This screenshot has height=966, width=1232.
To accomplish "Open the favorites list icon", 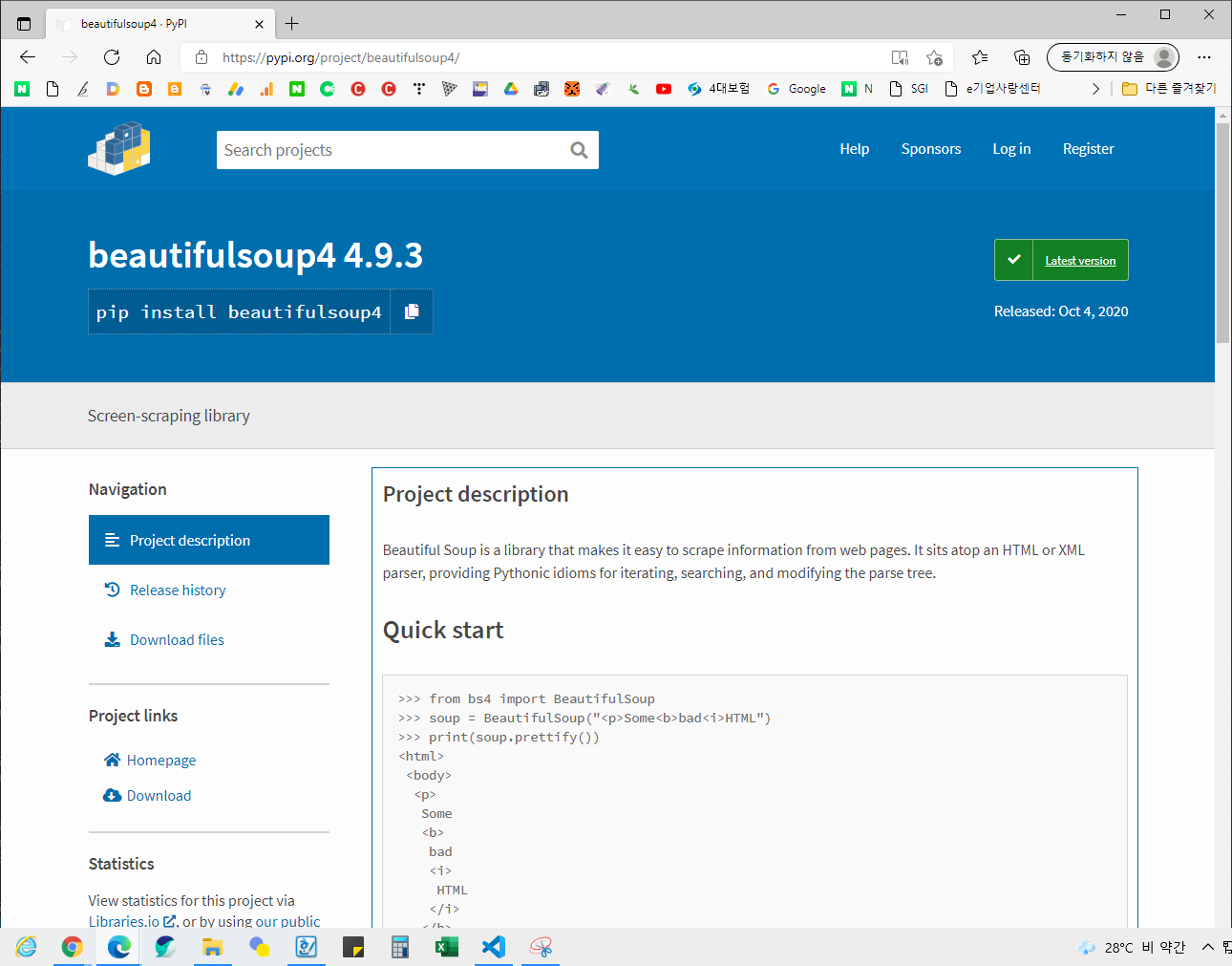I will click(x=980, y=57).
